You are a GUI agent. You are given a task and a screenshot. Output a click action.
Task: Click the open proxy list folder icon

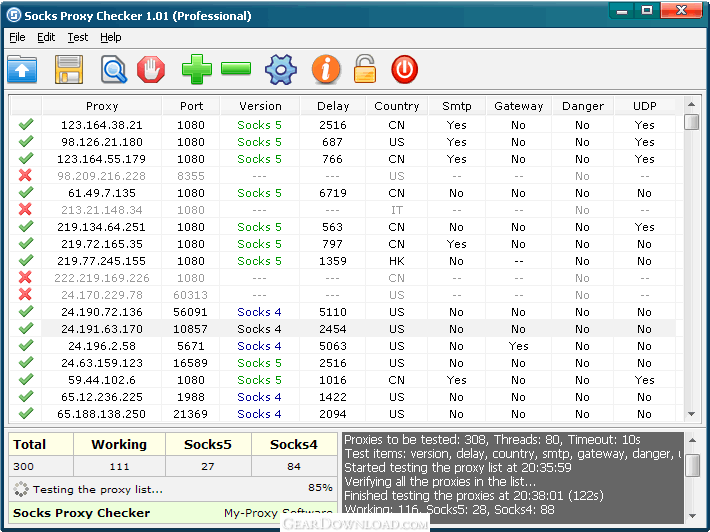(22, 69)
